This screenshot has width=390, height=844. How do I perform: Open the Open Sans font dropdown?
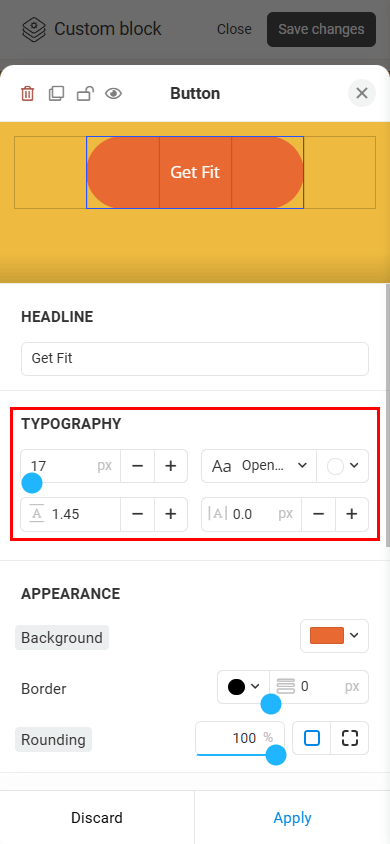pos(259,466)
